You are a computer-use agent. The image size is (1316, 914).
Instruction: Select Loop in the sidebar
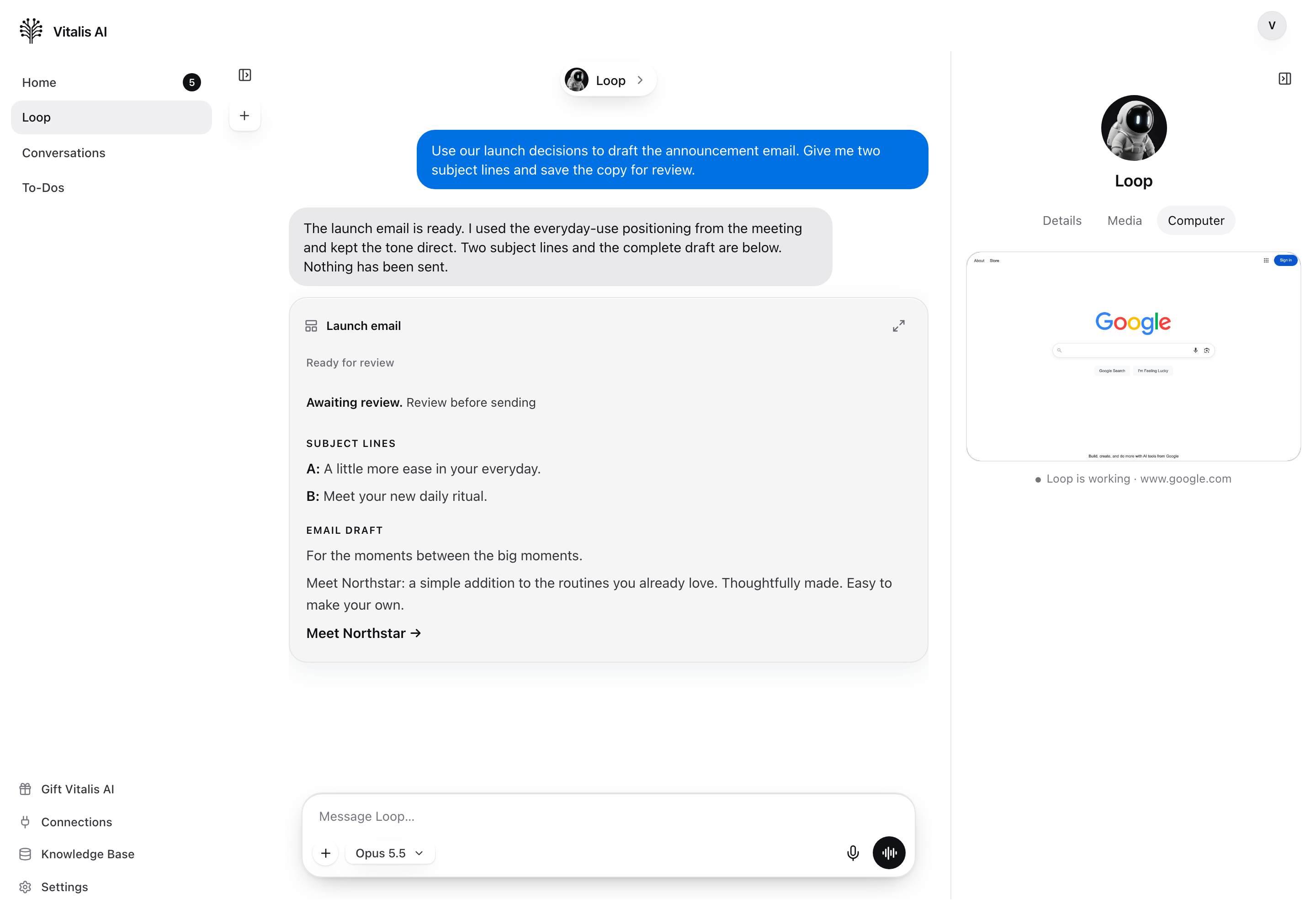click(x=111, y=117)
